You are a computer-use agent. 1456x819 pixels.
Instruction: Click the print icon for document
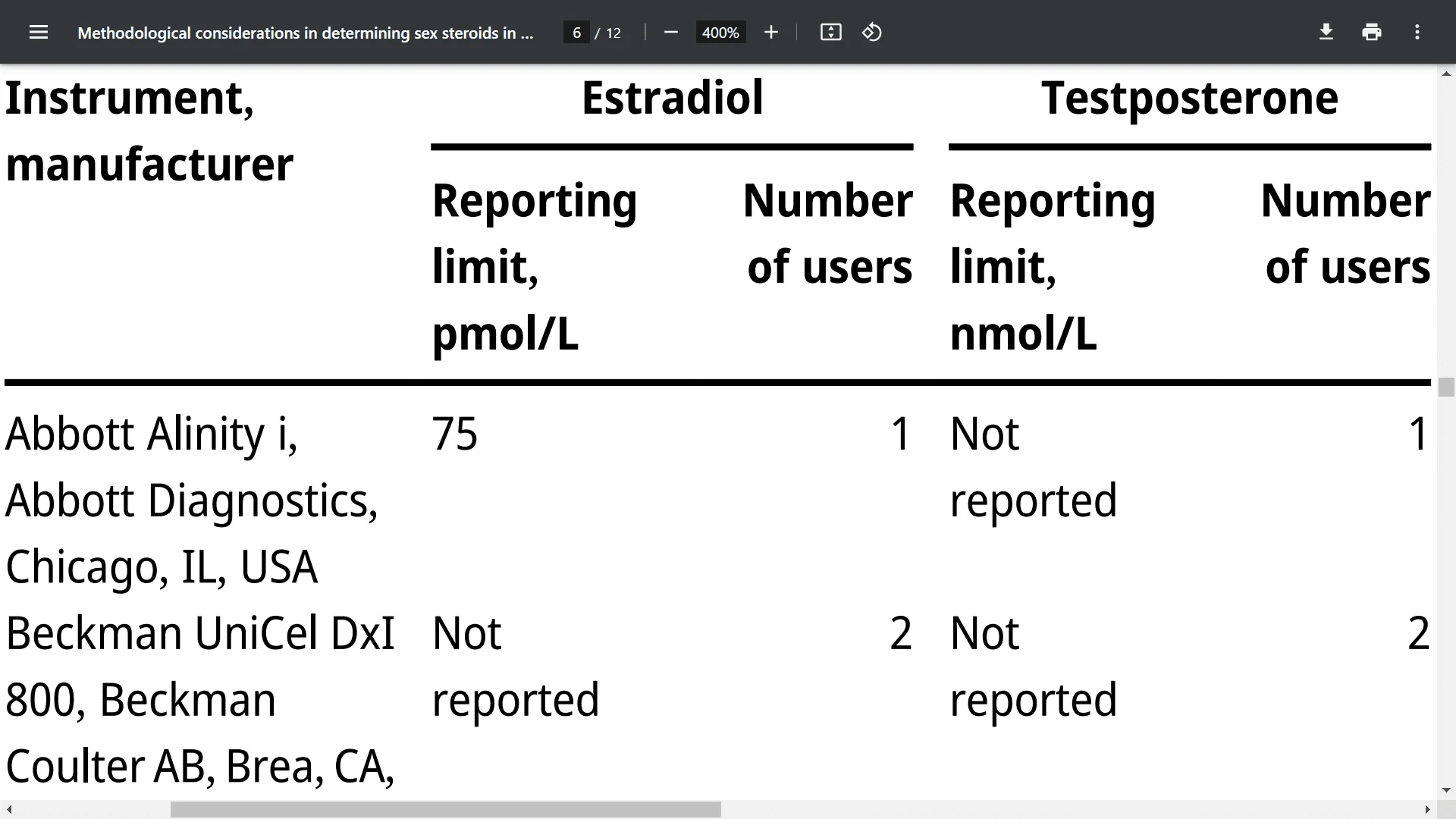tap(1372, 33)
